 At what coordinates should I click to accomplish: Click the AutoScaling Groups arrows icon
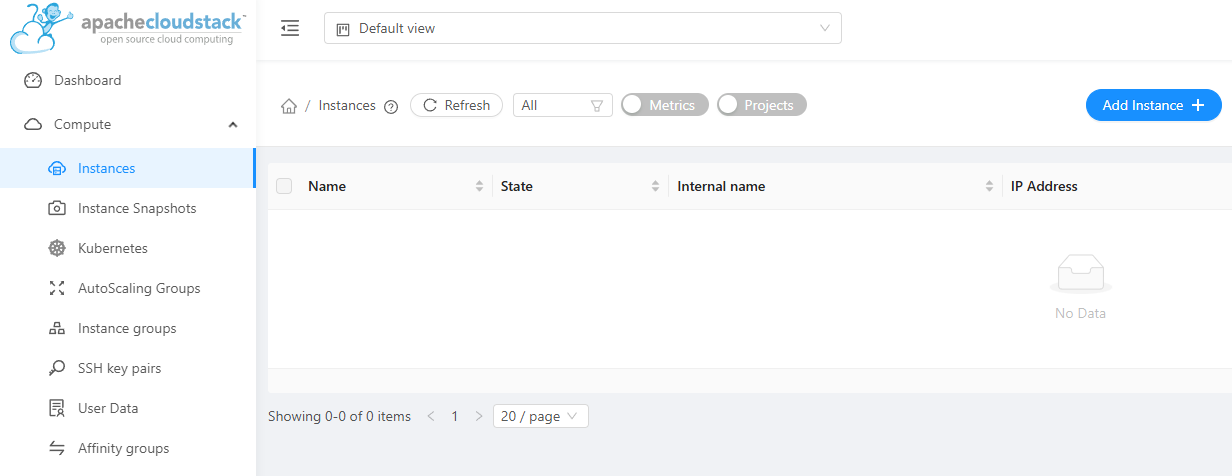click(x=57, y=288)
